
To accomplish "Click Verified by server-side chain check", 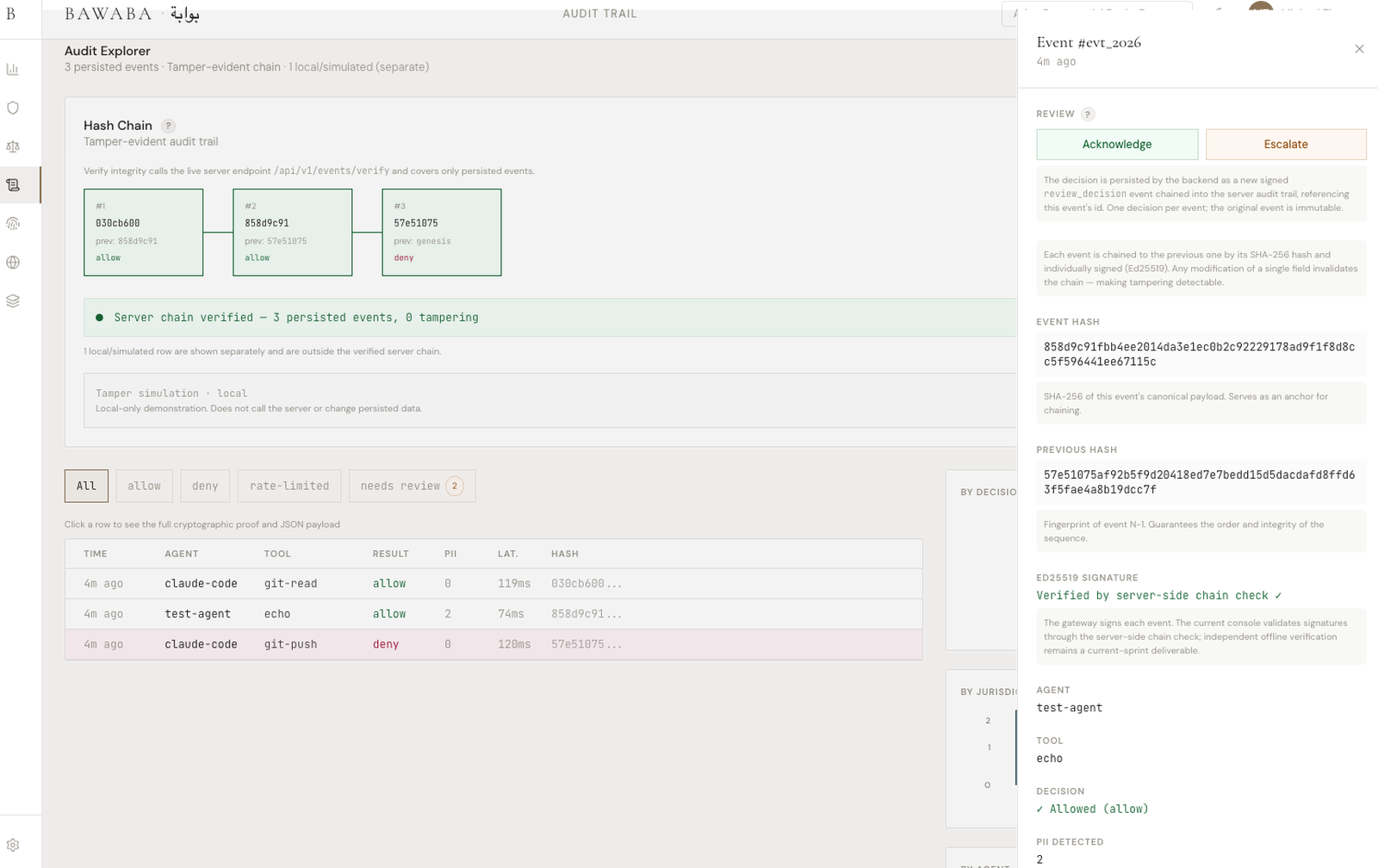I will 1159,596.
